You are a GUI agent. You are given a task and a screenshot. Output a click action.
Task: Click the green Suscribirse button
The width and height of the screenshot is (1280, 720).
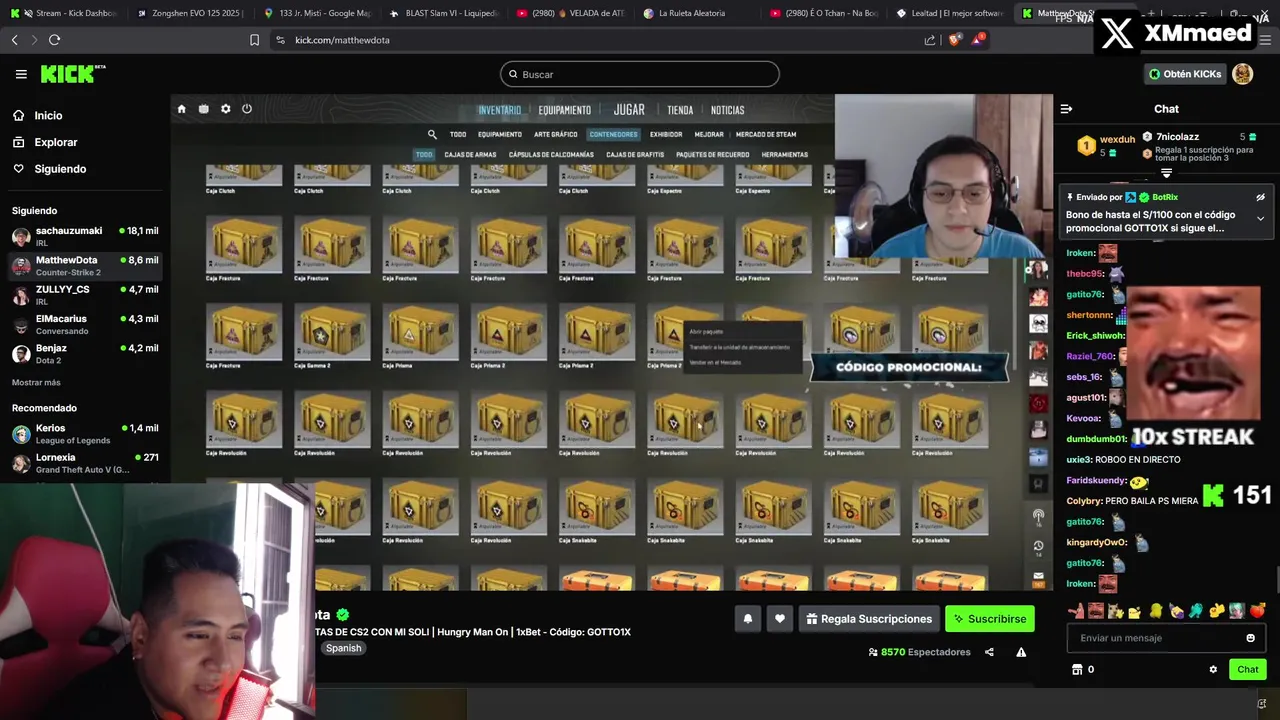click(x=989, y=619)
